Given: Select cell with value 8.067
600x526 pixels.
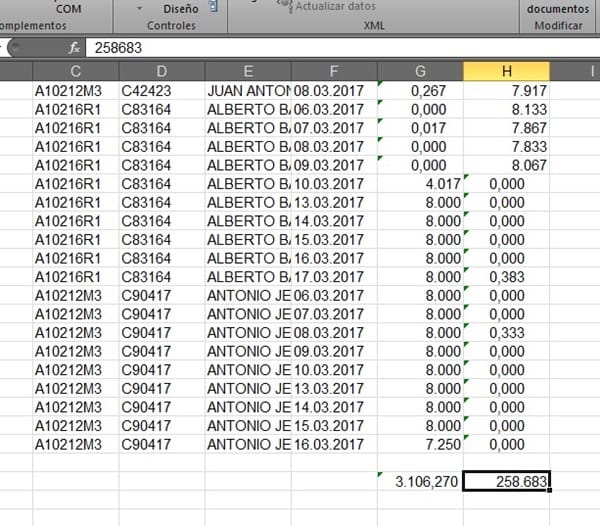Looking at the screenshot, I should pos(506,165).
